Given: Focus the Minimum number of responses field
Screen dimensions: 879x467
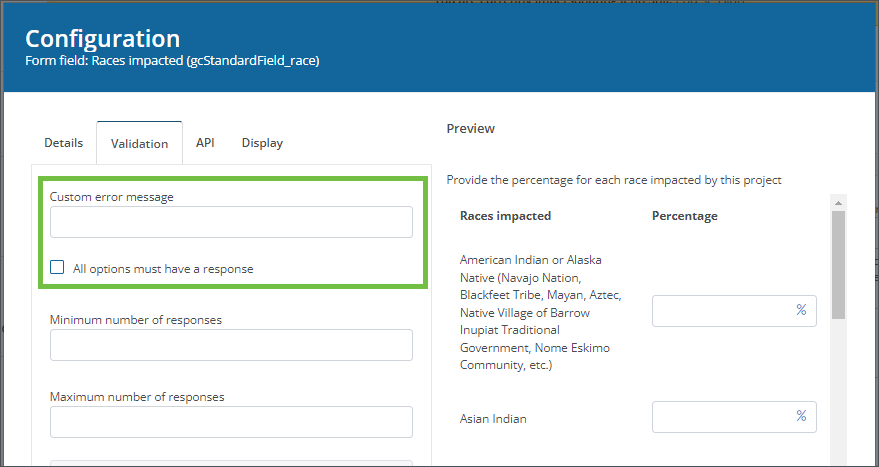Looking at the screenshot, I should [231, 345].
